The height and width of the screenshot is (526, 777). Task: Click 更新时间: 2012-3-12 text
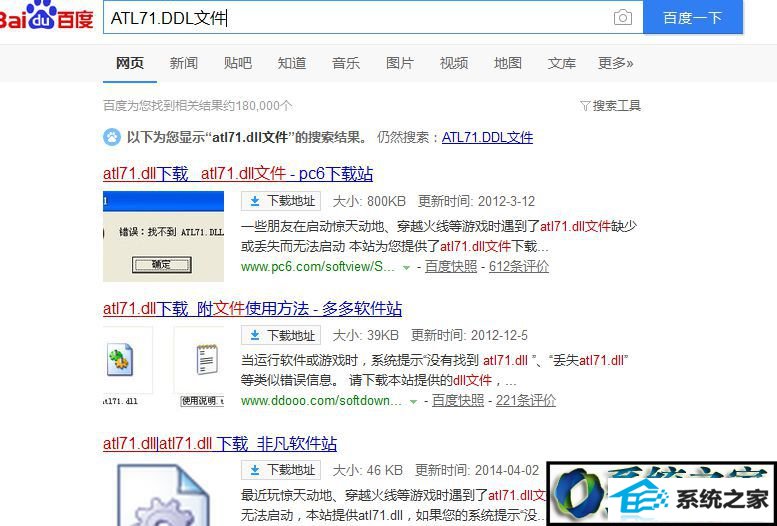click(476, 201)
